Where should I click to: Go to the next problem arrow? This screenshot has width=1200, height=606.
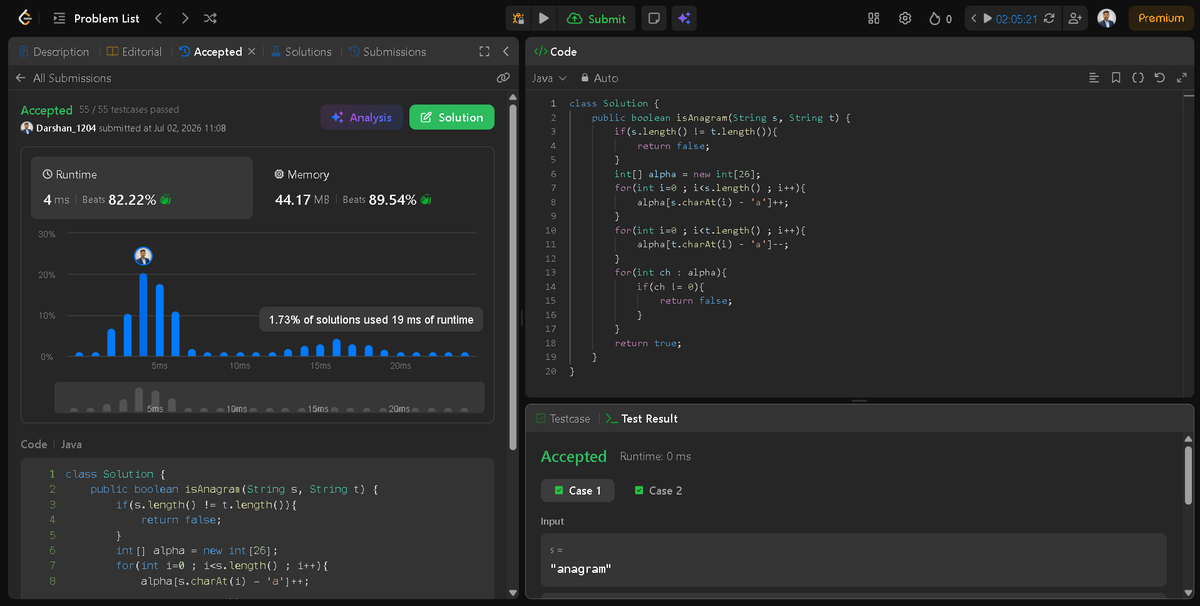(x=184, y=18)
